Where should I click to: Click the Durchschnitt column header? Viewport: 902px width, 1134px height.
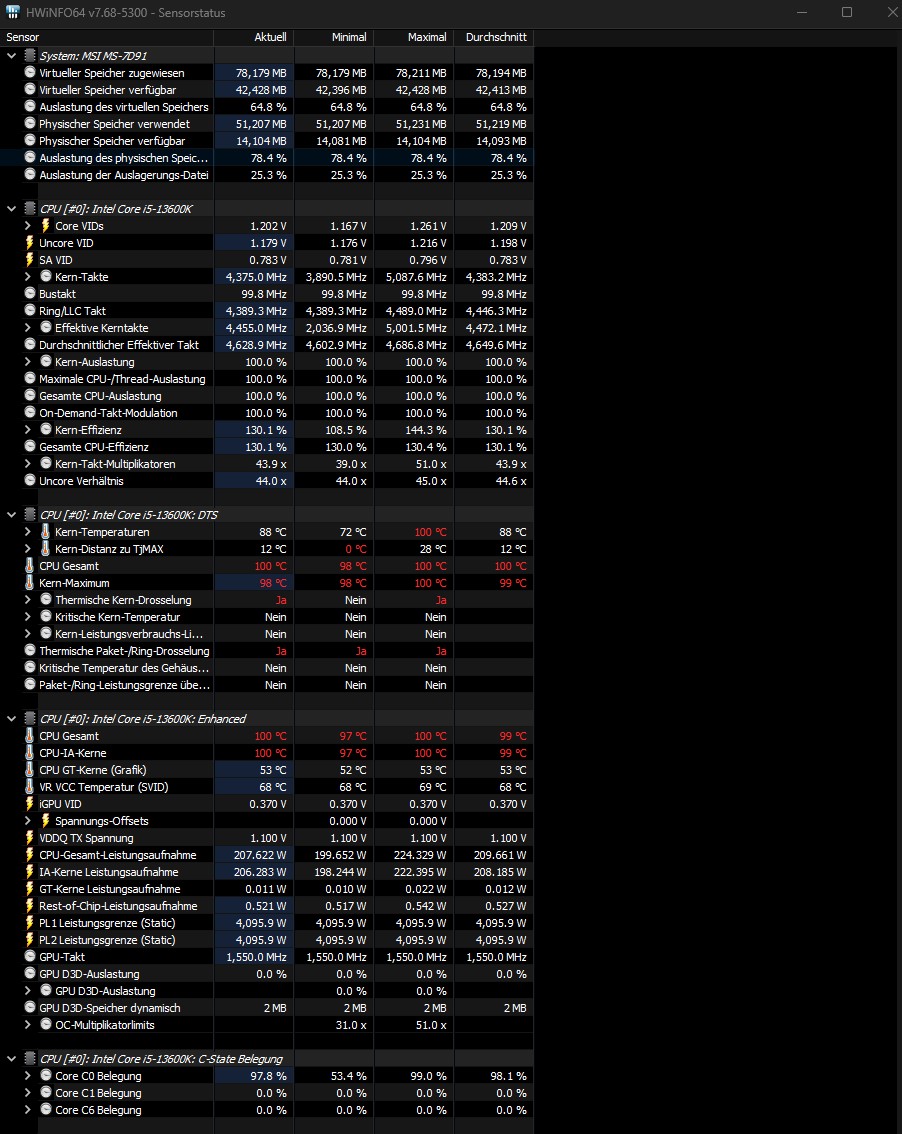[494, 37]
